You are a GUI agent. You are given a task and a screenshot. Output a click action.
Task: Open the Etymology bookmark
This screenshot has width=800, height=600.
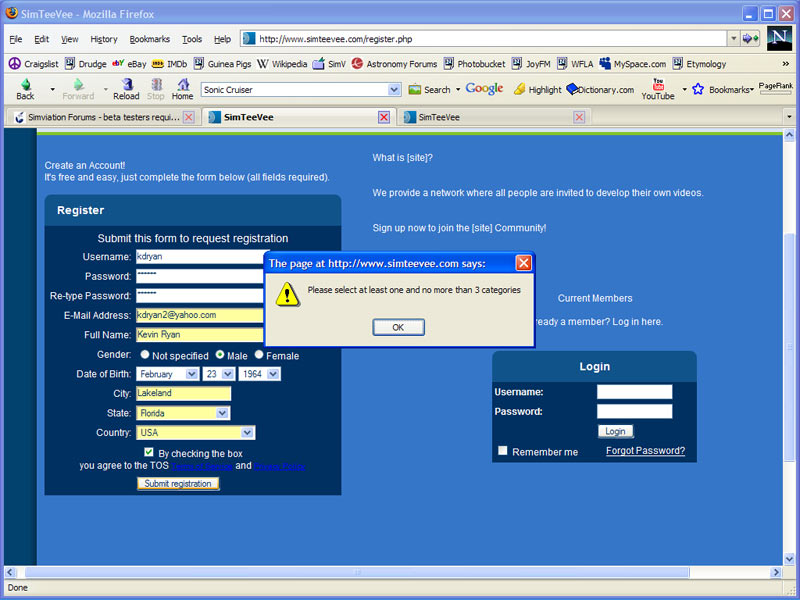pos(699,64)
